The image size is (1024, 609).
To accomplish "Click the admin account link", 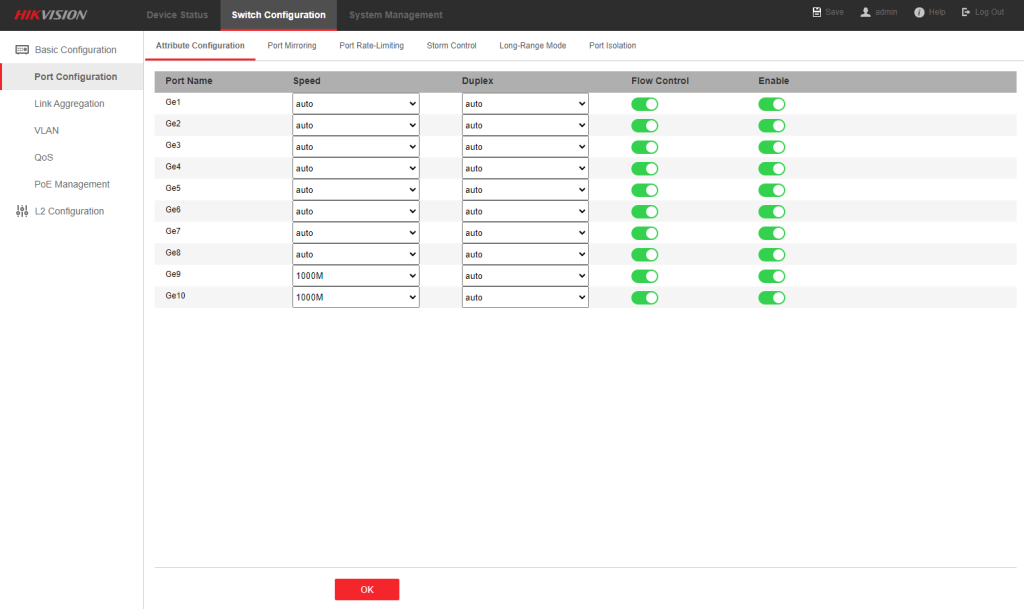I will point(886,12).
